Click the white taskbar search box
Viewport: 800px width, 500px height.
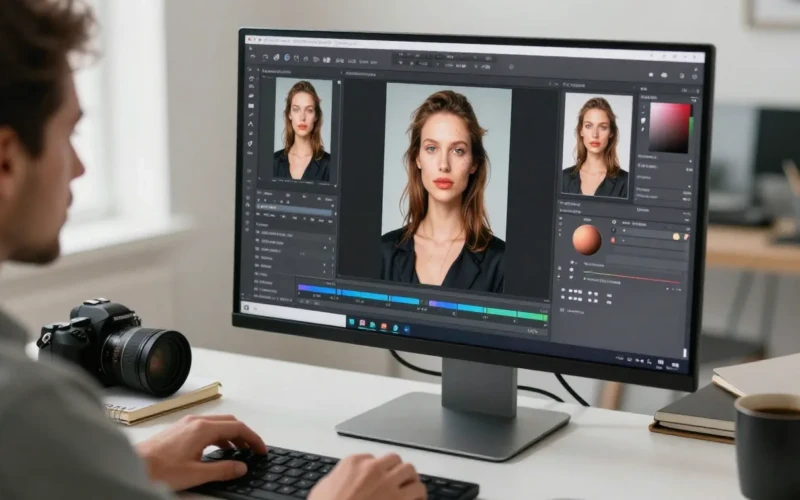coord(293,312)
